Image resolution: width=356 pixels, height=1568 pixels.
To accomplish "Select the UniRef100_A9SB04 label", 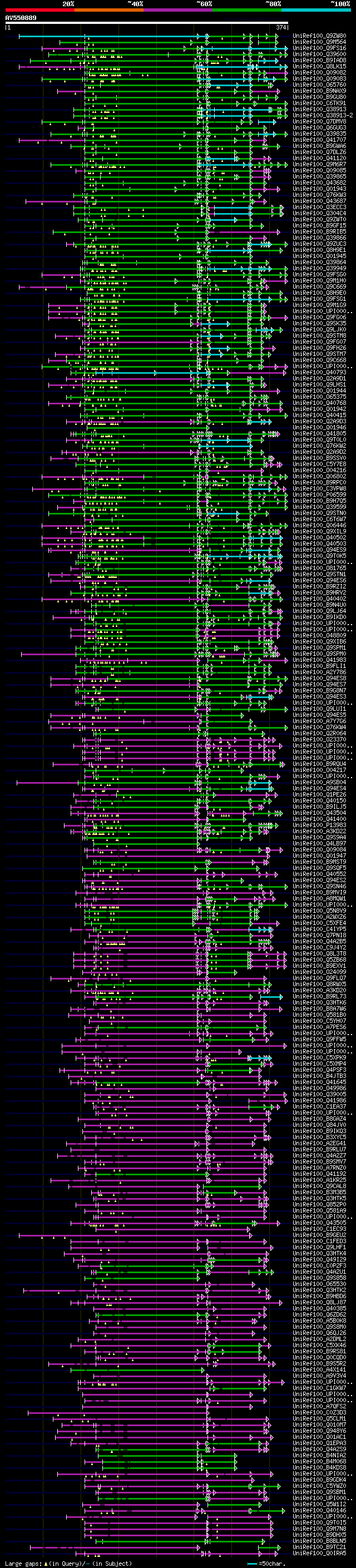I will click(x=319, y=783).
